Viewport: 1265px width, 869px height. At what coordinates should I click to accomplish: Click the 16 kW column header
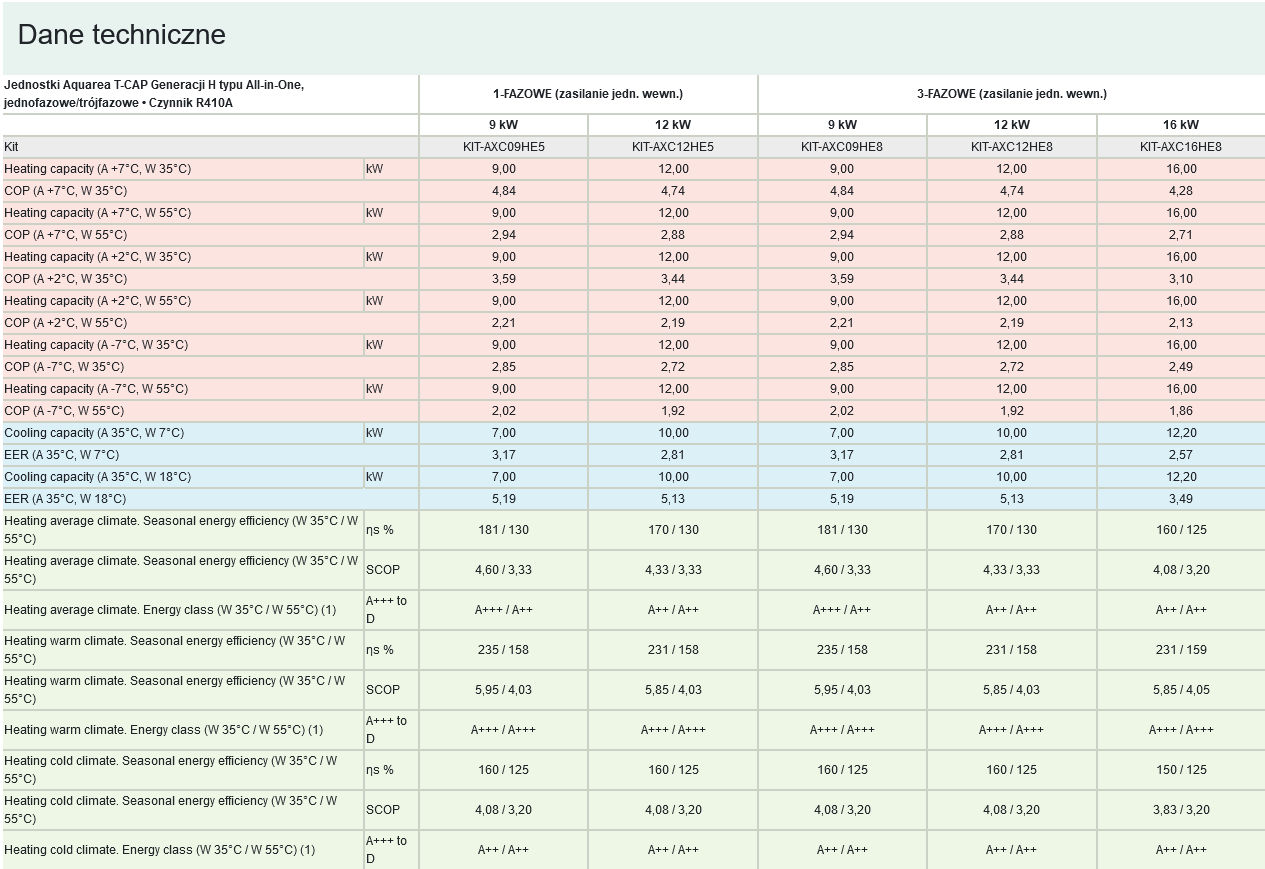pyautogui.click(x=1180, y=125)
